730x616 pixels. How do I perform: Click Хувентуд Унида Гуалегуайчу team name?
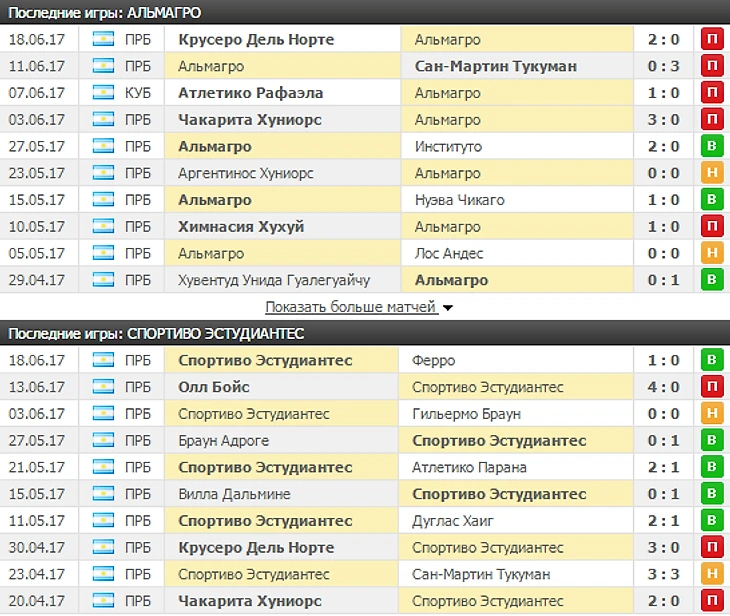click(x=273, y=281)
